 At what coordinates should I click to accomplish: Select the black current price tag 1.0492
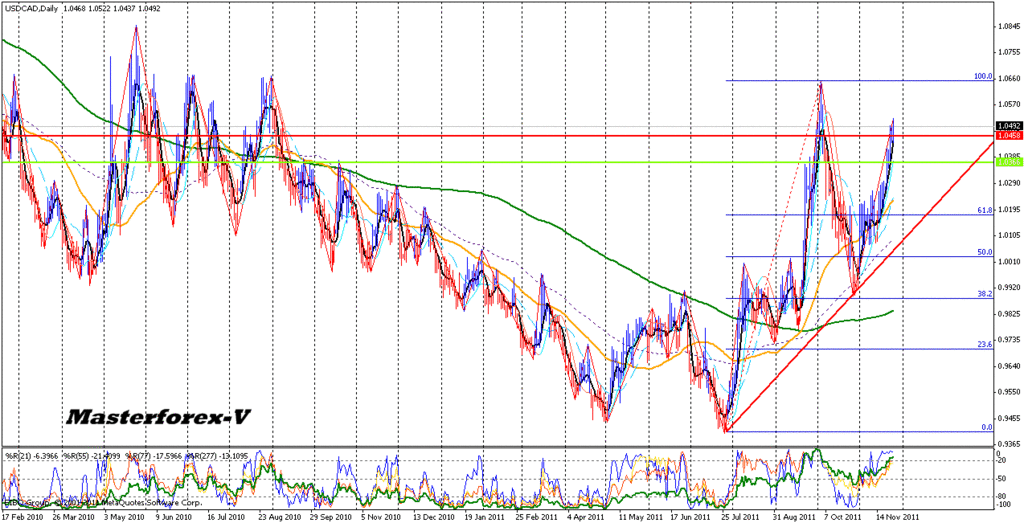pyautogui.click(x=1009, y=125)
